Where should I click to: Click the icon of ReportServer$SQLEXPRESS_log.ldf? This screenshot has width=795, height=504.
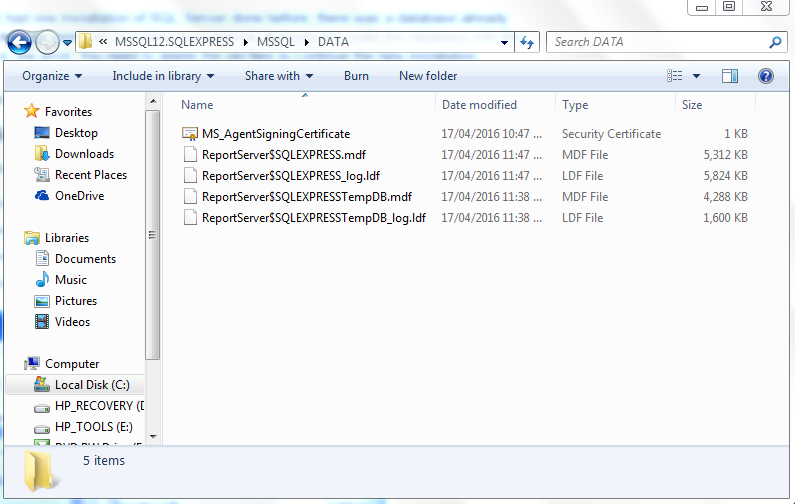point(190,175)
